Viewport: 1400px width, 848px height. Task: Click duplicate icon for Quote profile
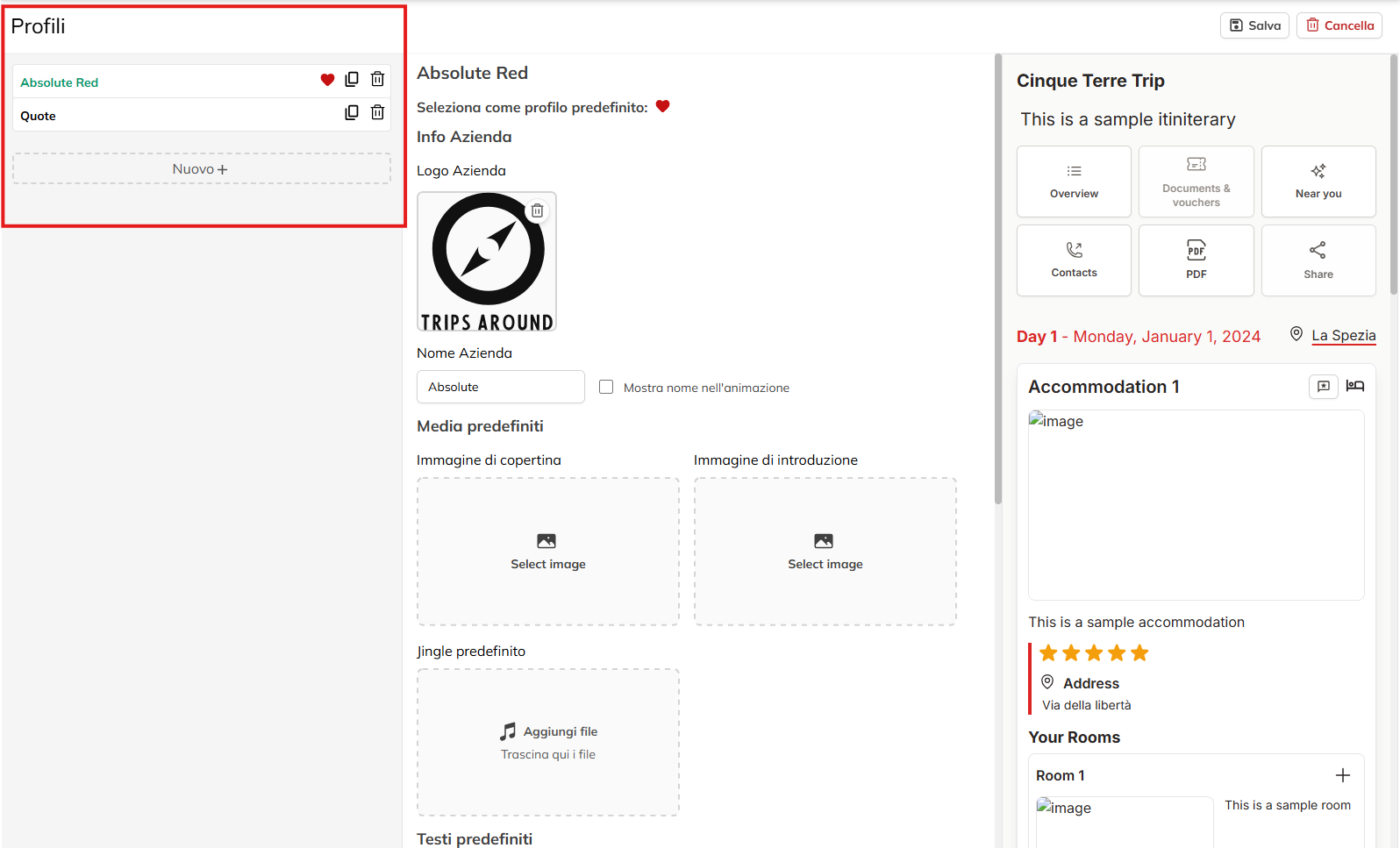[x=352, y=113]
